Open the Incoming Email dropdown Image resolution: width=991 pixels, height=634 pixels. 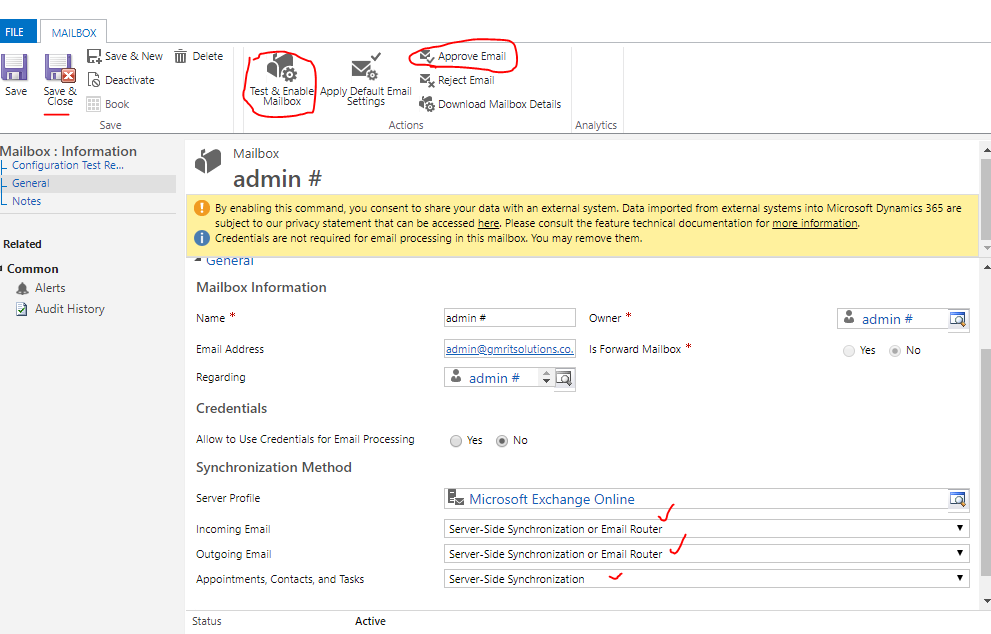706,528
